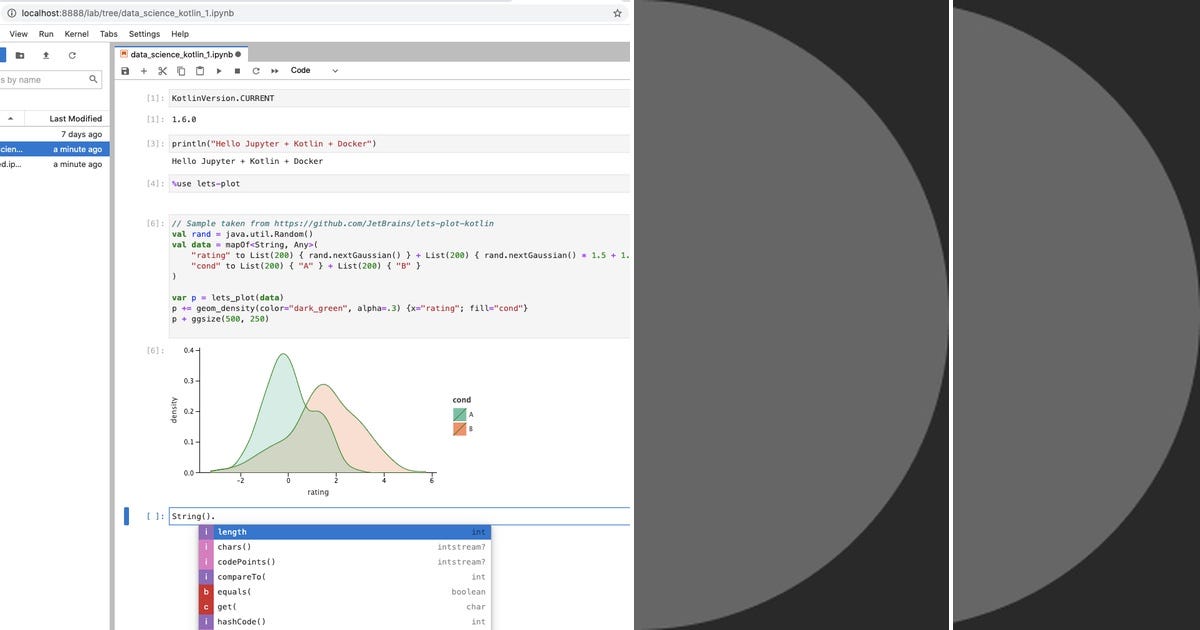Viewport: 1200px width, 630px height.
Task: Save the notebook with the floppy icon
Action: point(125,71)
